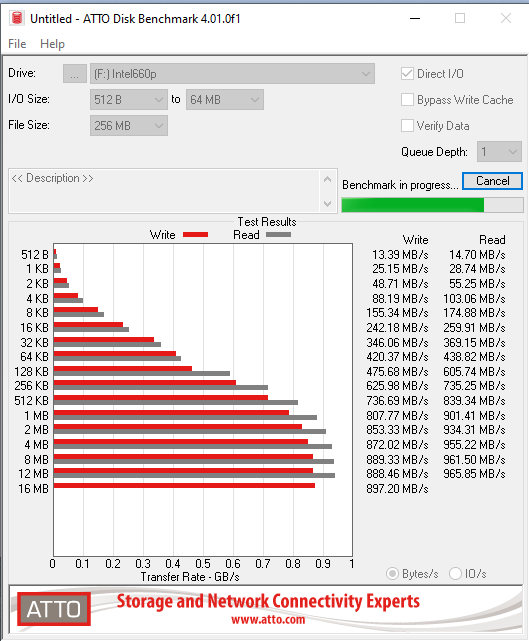Maximize the ATTO Disk Benchmark window
The image size is (529, 641).
[460, 18]
